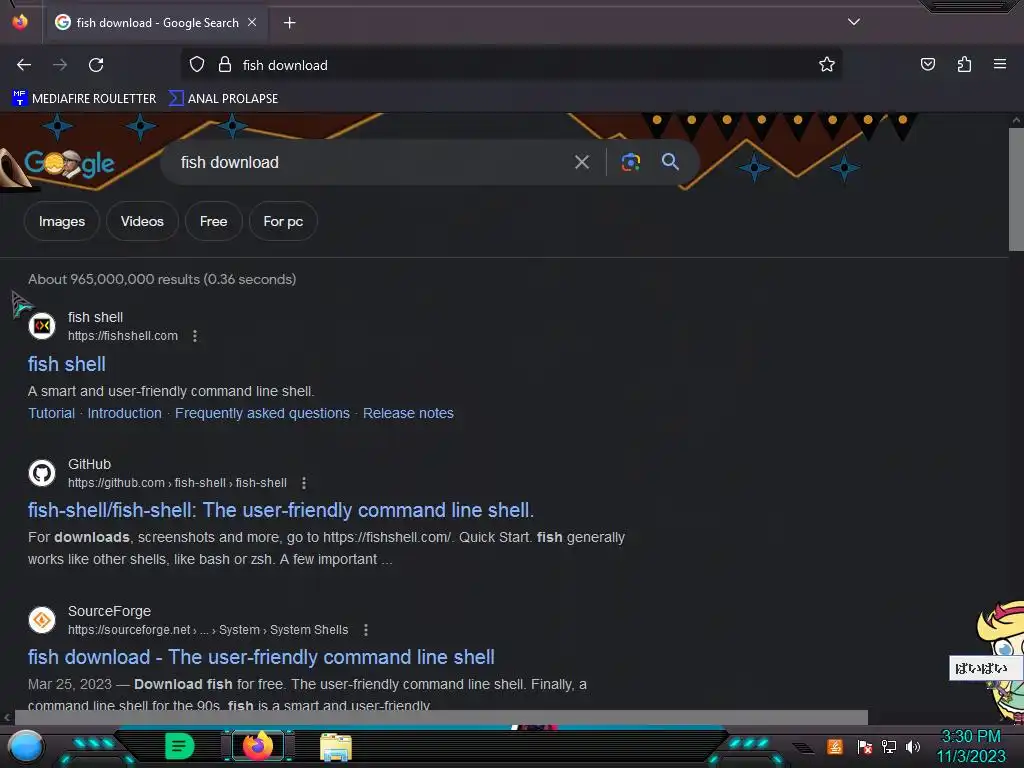
Task: Open the Start orb menu
Action: 26,746
